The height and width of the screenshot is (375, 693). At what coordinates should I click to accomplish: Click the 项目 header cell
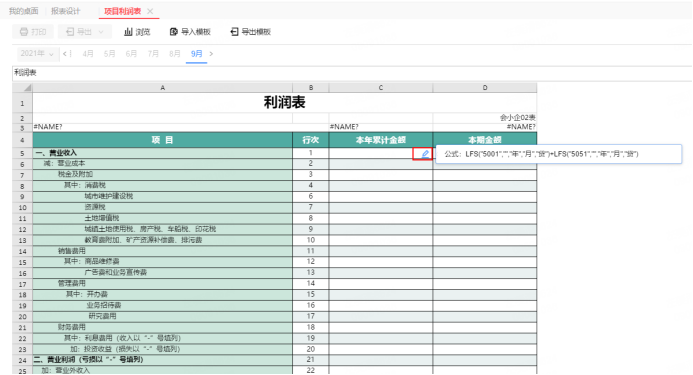tap(163, 140)
